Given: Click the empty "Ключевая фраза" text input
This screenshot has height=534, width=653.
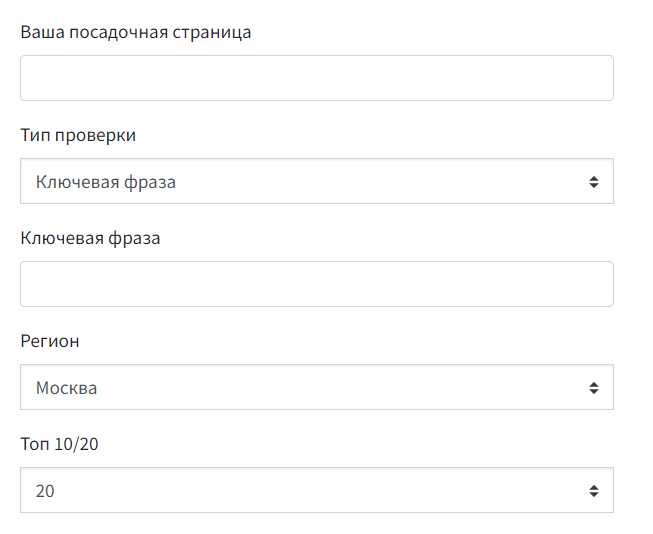Looking at the screenshot, I should 316,284.
